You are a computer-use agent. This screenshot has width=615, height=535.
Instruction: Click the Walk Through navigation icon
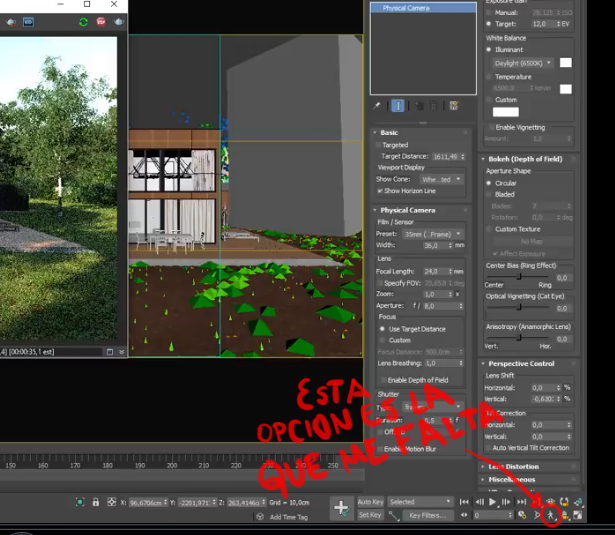[551, 515]
